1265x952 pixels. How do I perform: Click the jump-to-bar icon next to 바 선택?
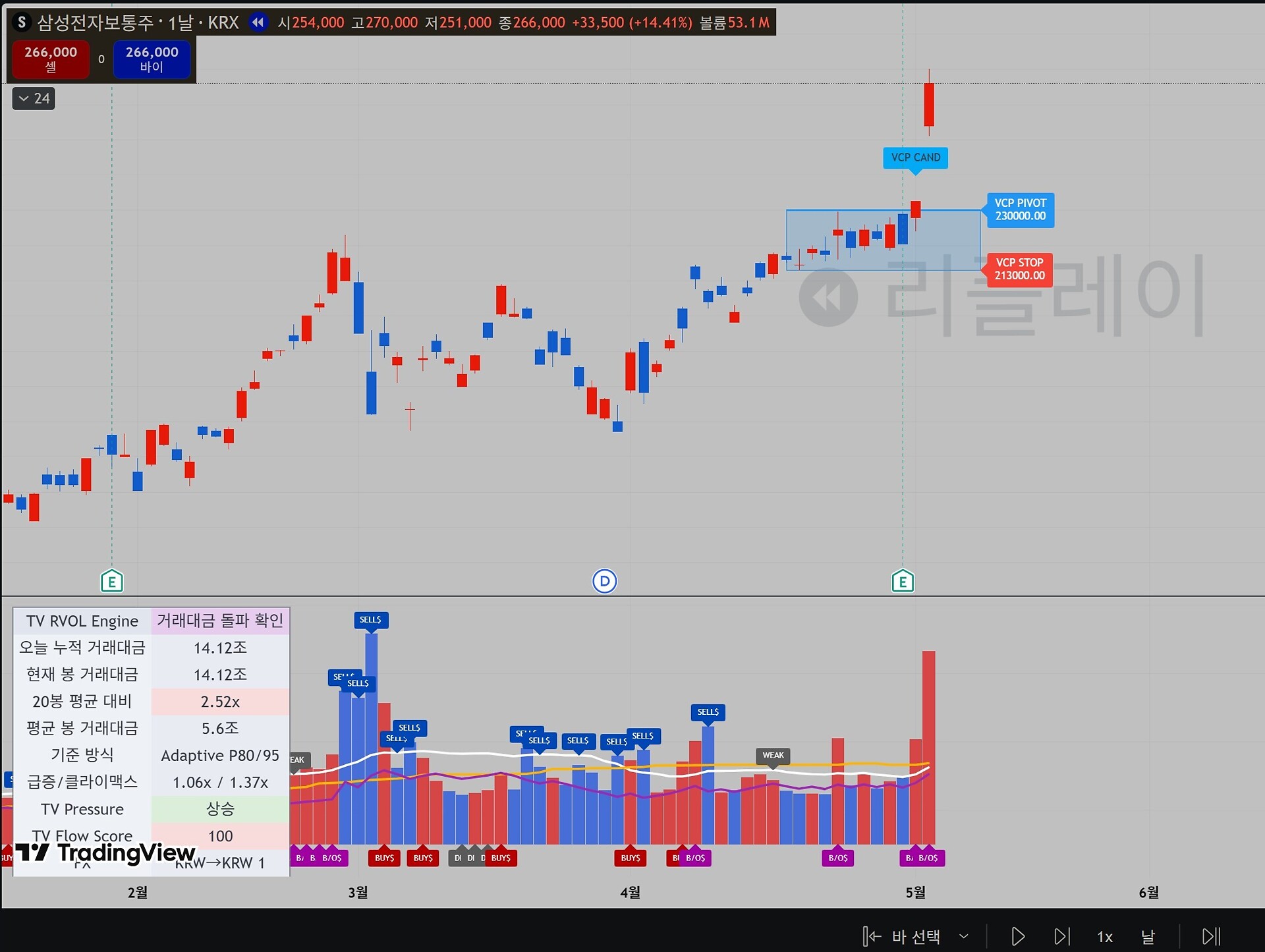click(x=872, y=936)
